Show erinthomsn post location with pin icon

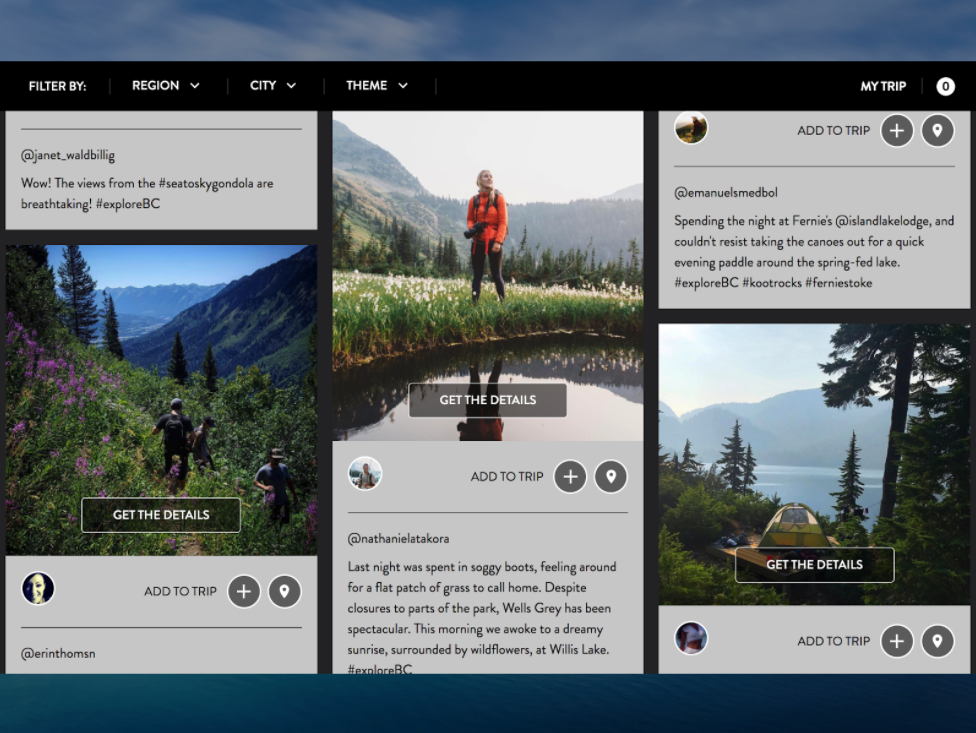tap(284, 591)
